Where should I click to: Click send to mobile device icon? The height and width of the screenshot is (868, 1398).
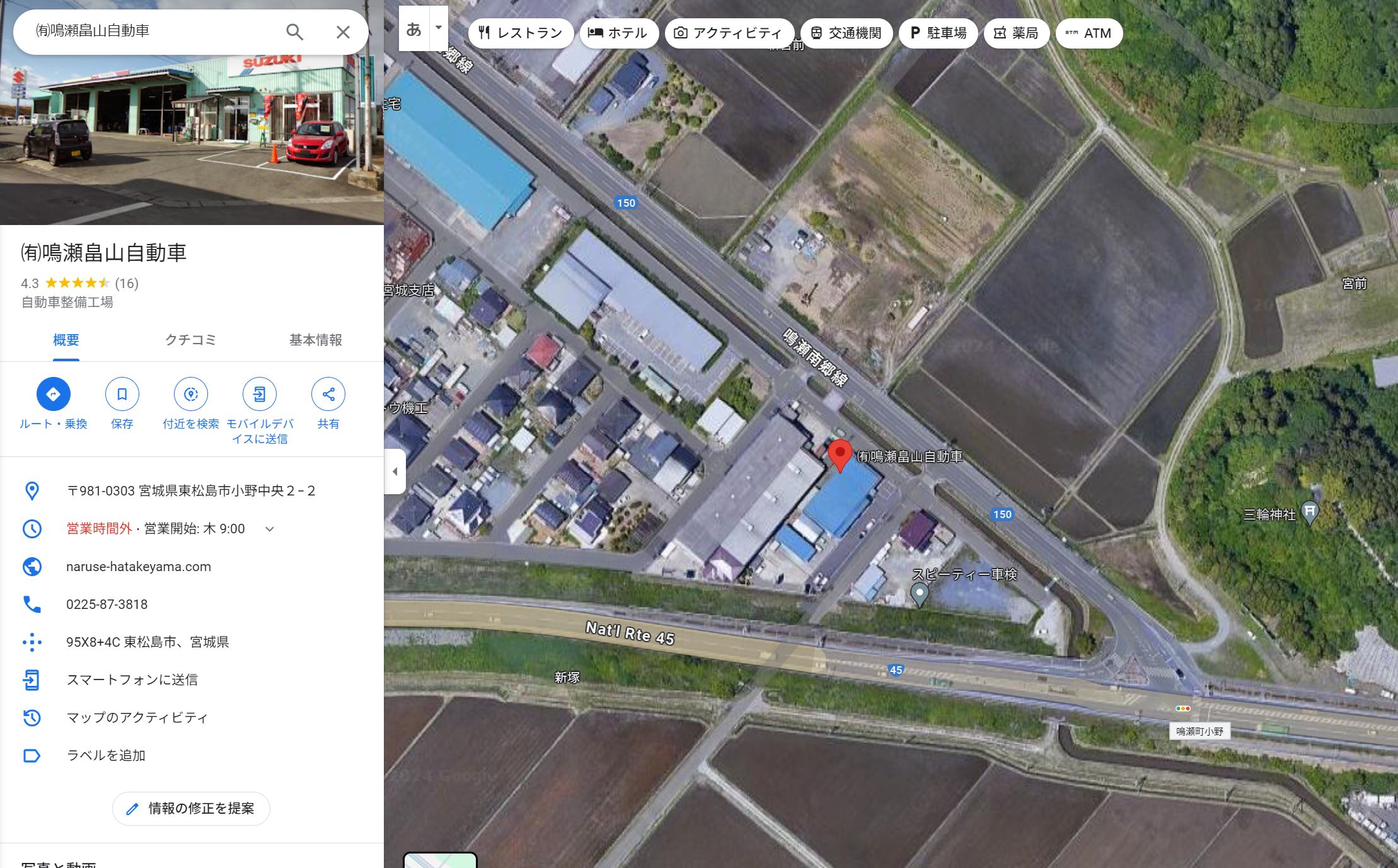click(x=260, y=394)
